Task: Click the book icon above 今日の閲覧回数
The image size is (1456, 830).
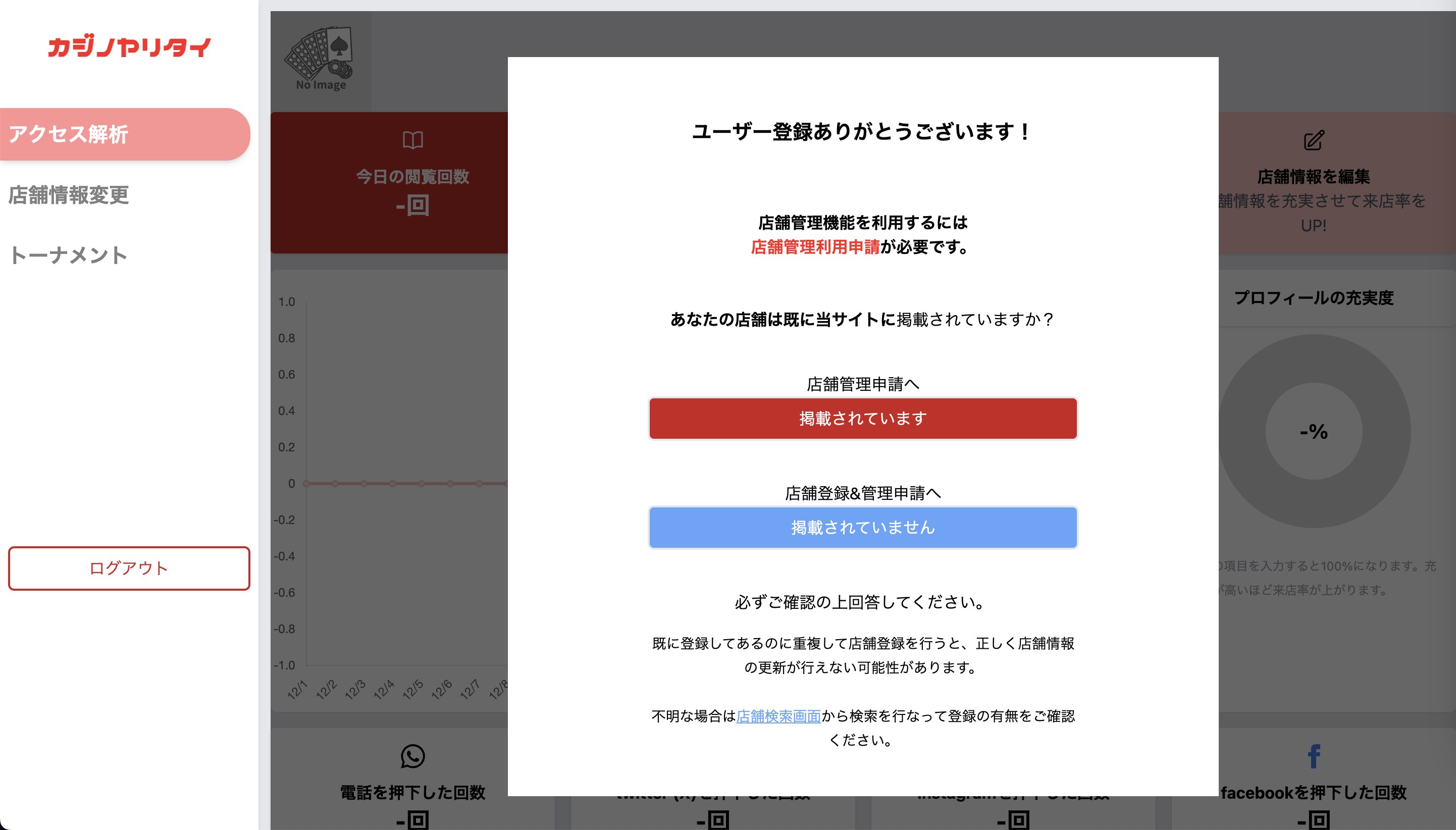Action: pyautogui.click(x=412, y=140)
